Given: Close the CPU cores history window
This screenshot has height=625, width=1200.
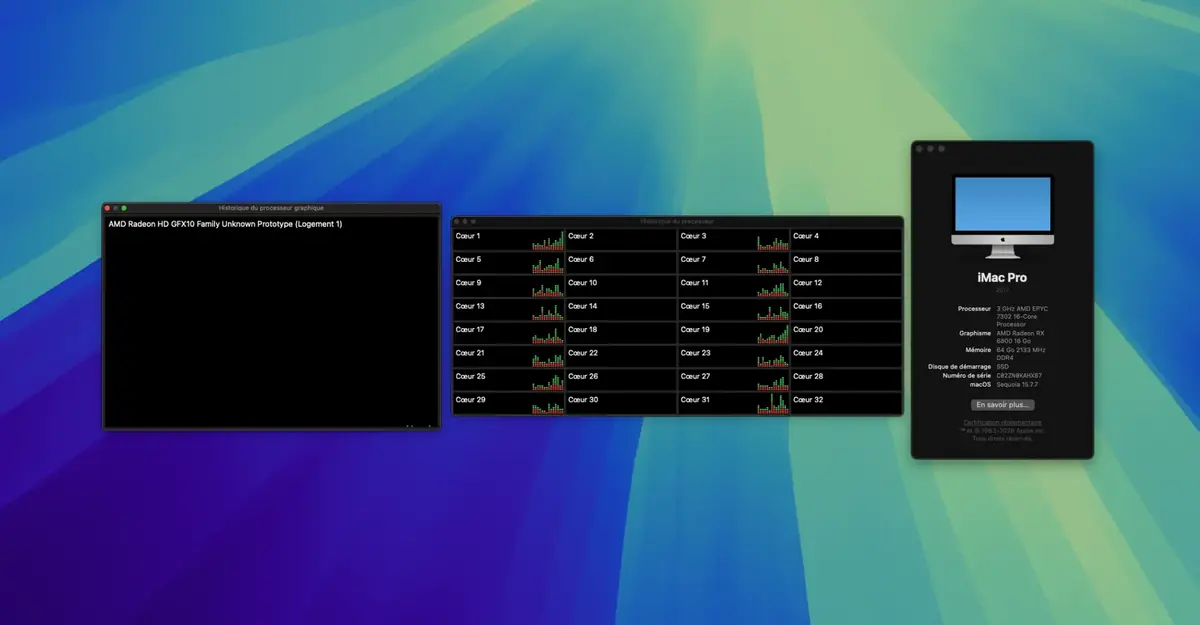Looking at the screenshot, I should [458, 221].
